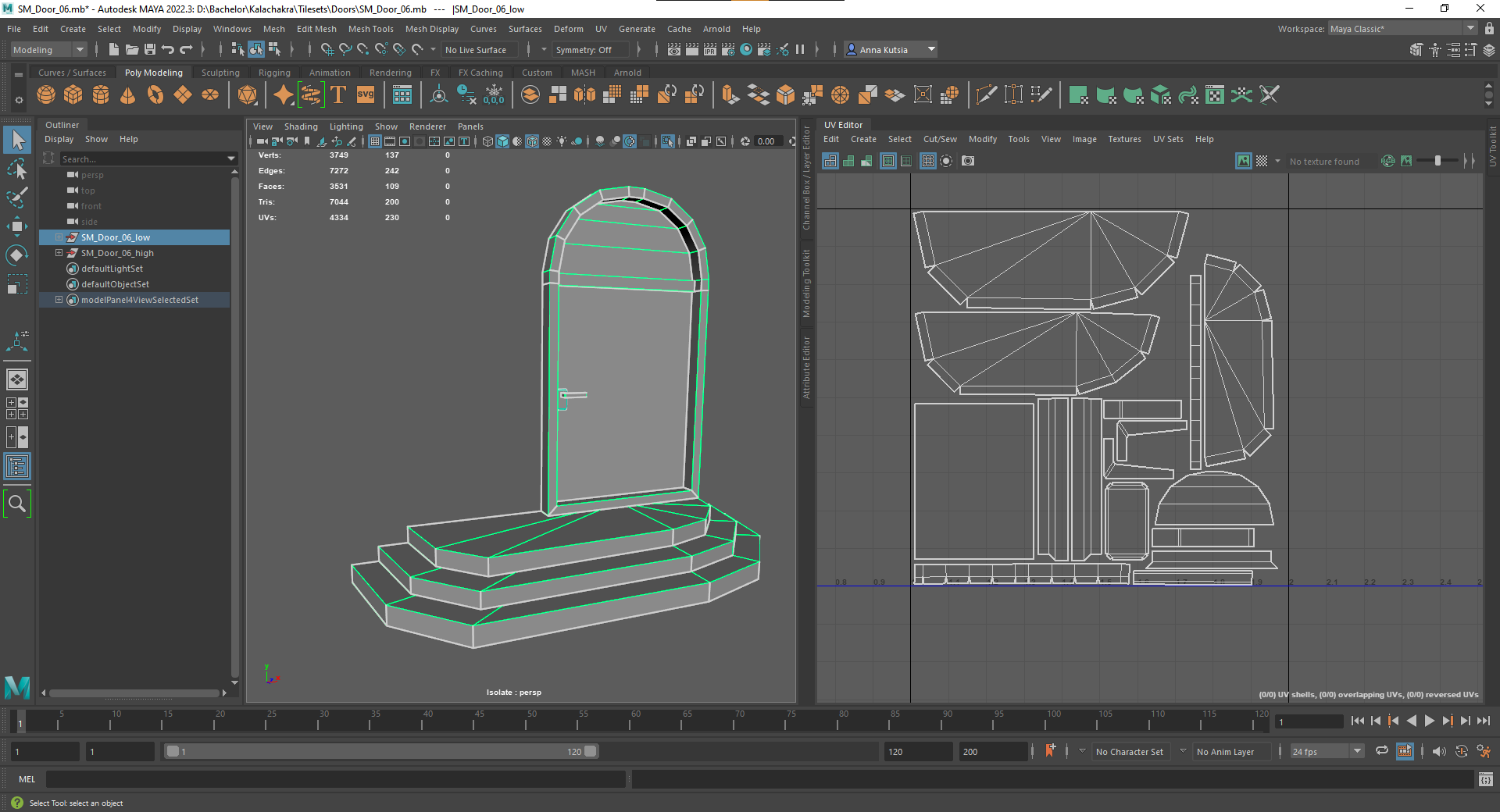Image resolution: width=1500 pixels, height=812 pixels.
Task: Click the Play forwards button
Action: tap(1429, 721)
